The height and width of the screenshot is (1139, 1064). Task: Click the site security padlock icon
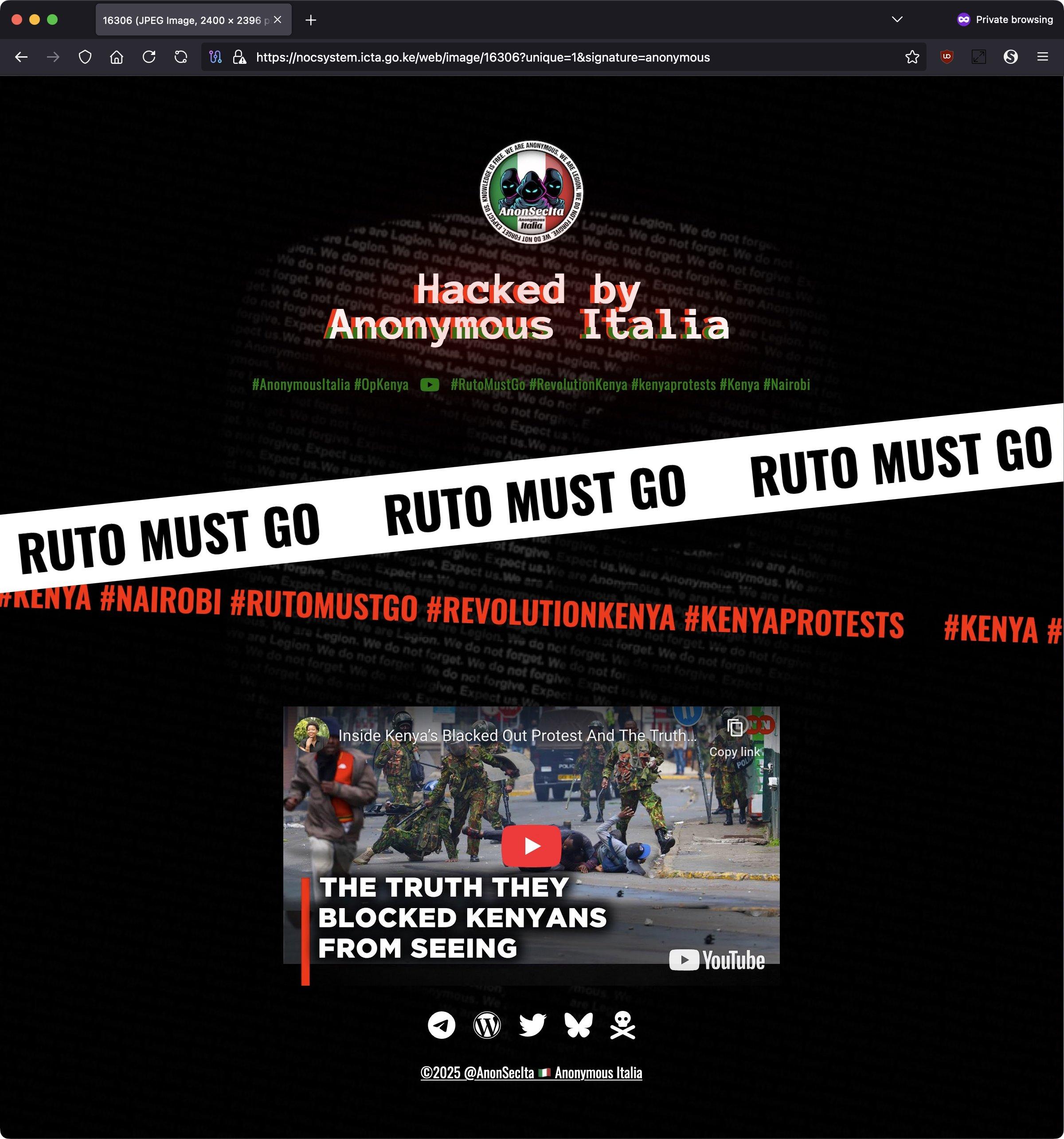tap(240, 57)
